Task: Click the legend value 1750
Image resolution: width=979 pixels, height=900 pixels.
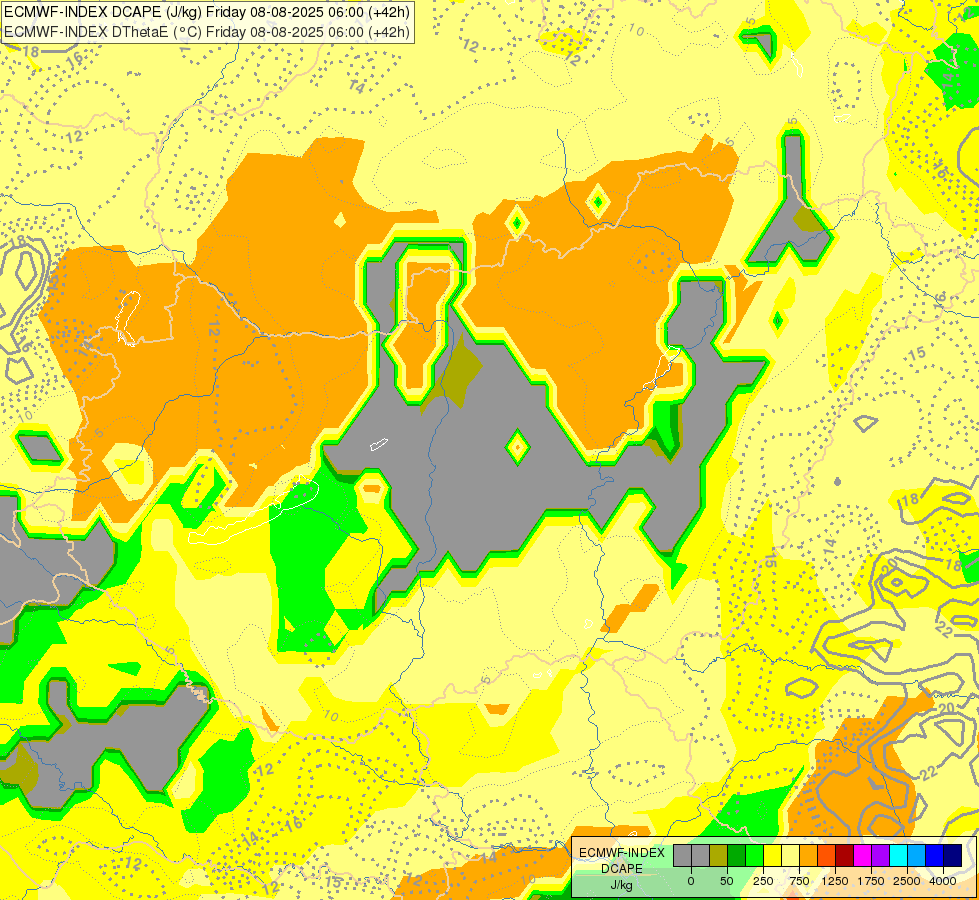Action: pyautogui.click(x=871, y=881)
